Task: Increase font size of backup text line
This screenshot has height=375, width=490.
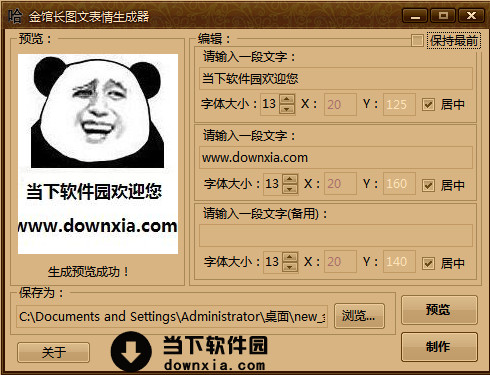Action: [290, 257]
